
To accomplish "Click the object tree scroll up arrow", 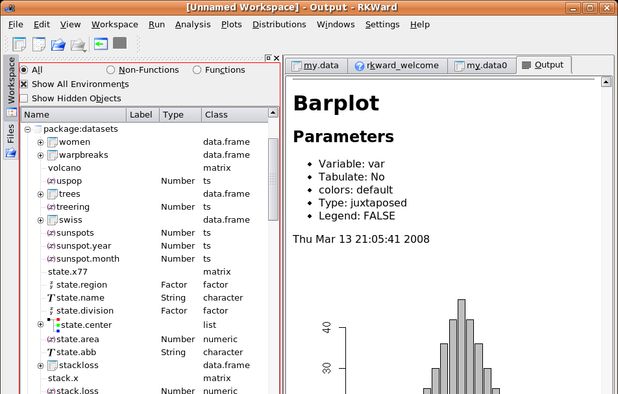I will (x=273, y=113).
